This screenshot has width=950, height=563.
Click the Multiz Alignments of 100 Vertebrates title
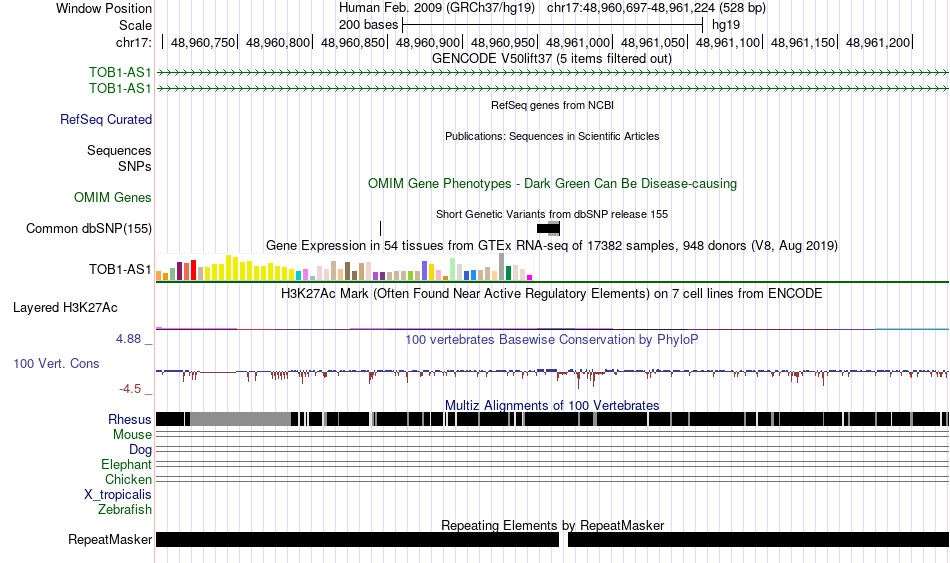tap(552, 405)
